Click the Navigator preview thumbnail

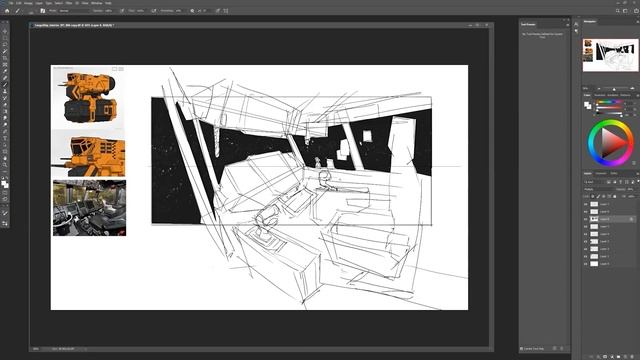tap(610, 55)
